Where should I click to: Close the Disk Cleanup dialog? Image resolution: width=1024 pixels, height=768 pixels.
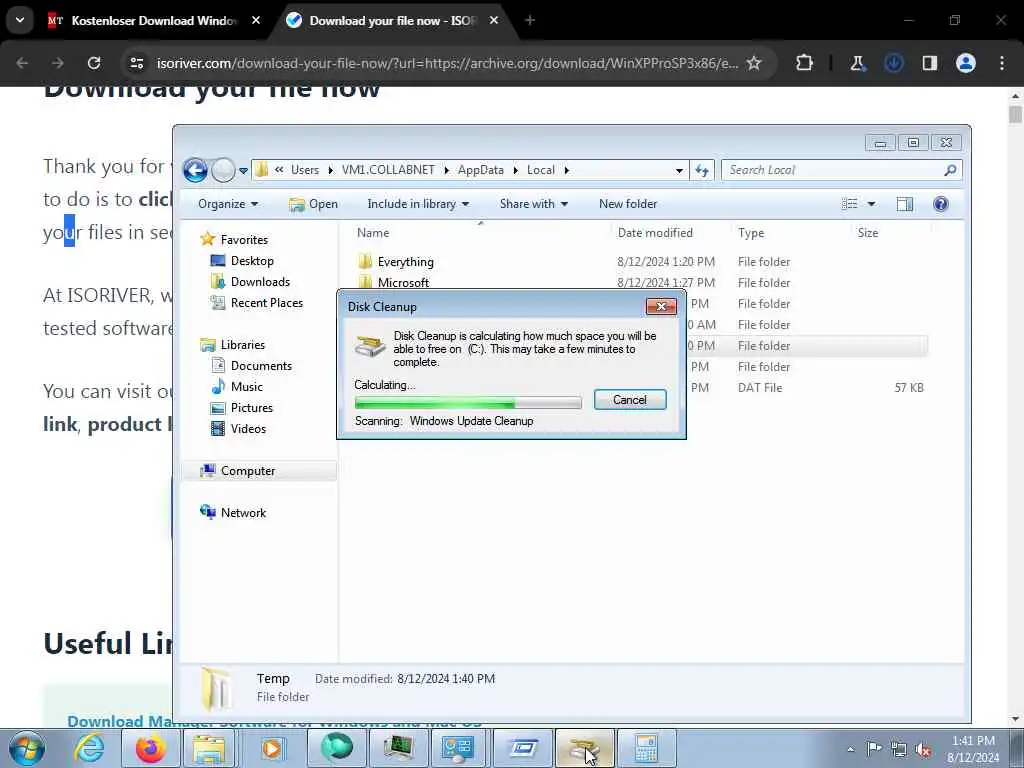pos(661,306)
